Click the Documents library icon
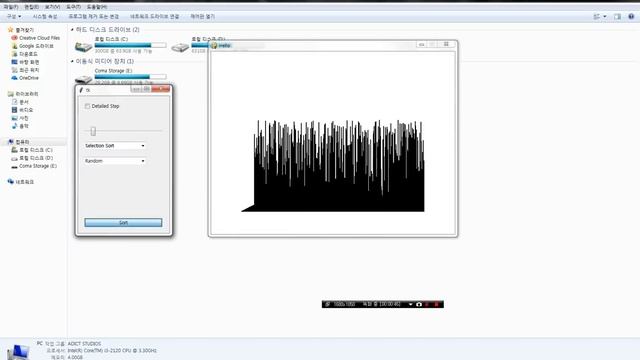The image size is (640, 360). click(x=14, y=102)
